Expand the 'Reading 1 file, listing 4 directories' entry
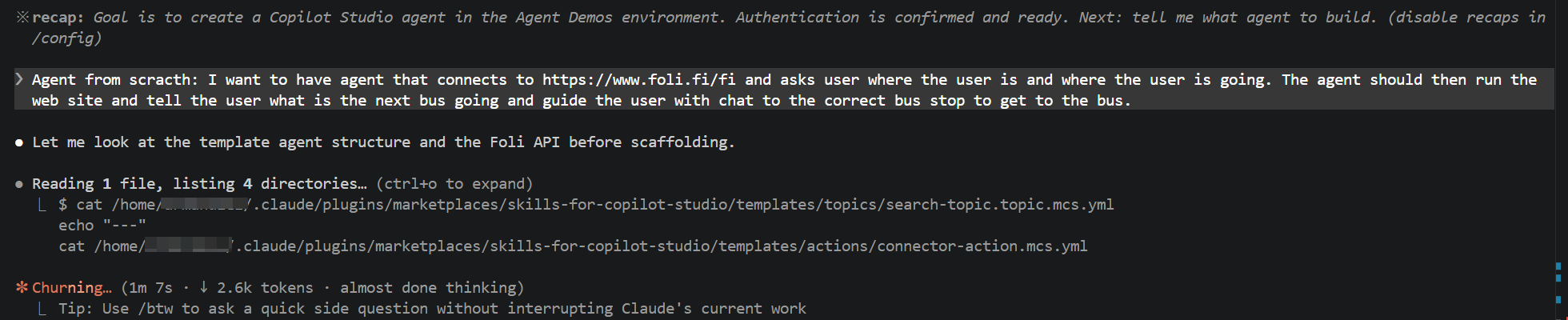Screen dimensions: 1568x320 coord(198,184)
